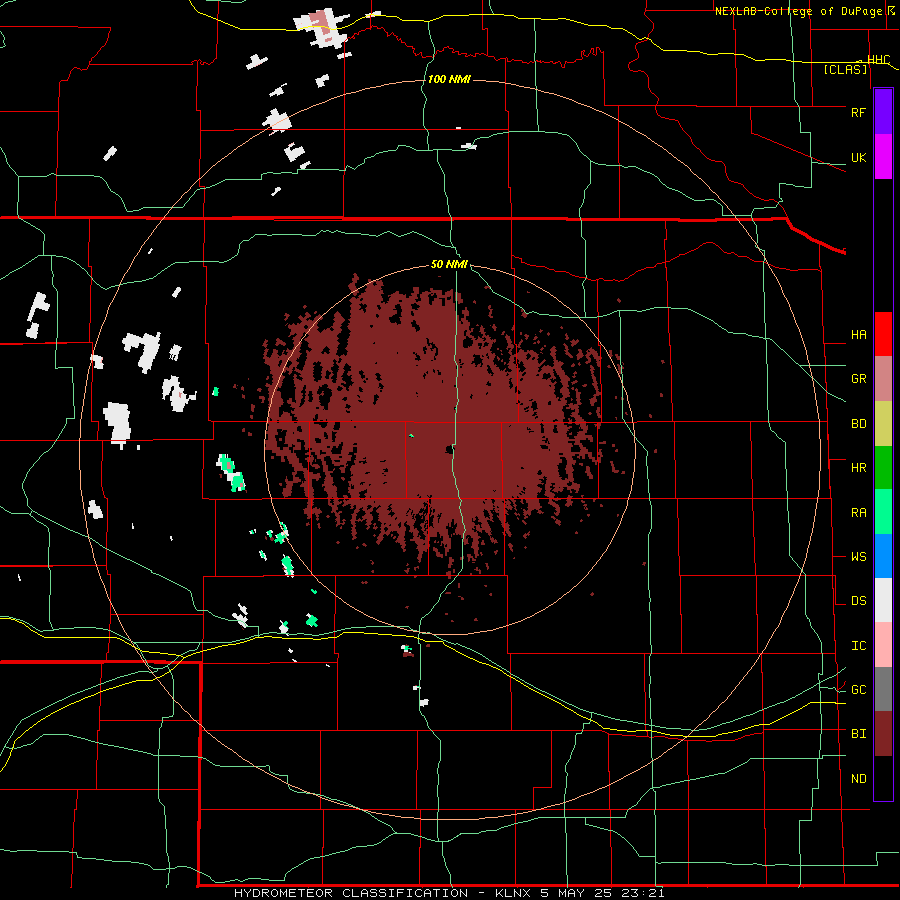Click the RA legend label
The image size is (900, 900).
[859, 513]
